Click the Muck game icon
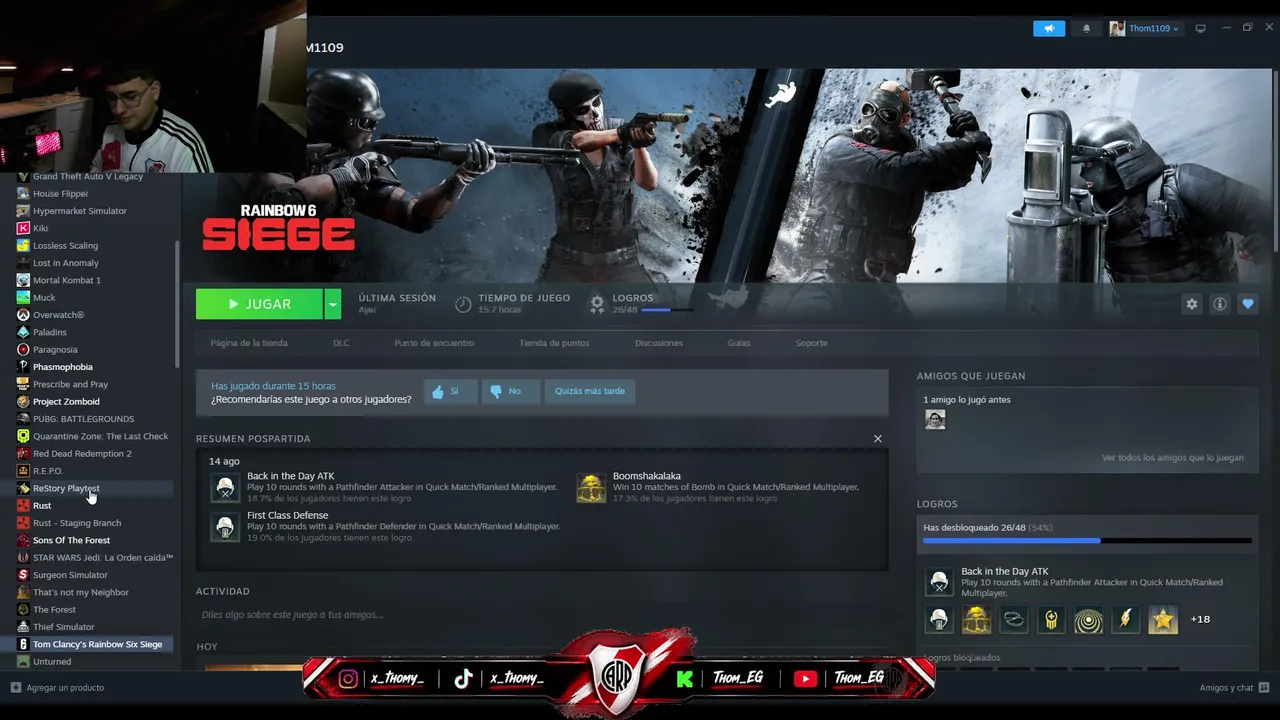Screen dimensions: 1280x720 (x=24, y=297)
